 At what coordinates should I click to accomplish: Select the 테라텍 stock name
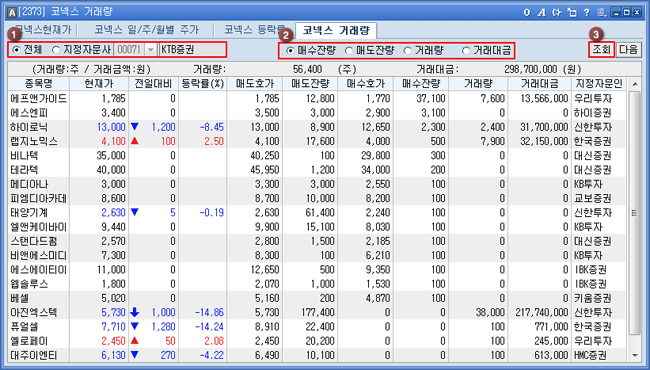pos(24,170)
